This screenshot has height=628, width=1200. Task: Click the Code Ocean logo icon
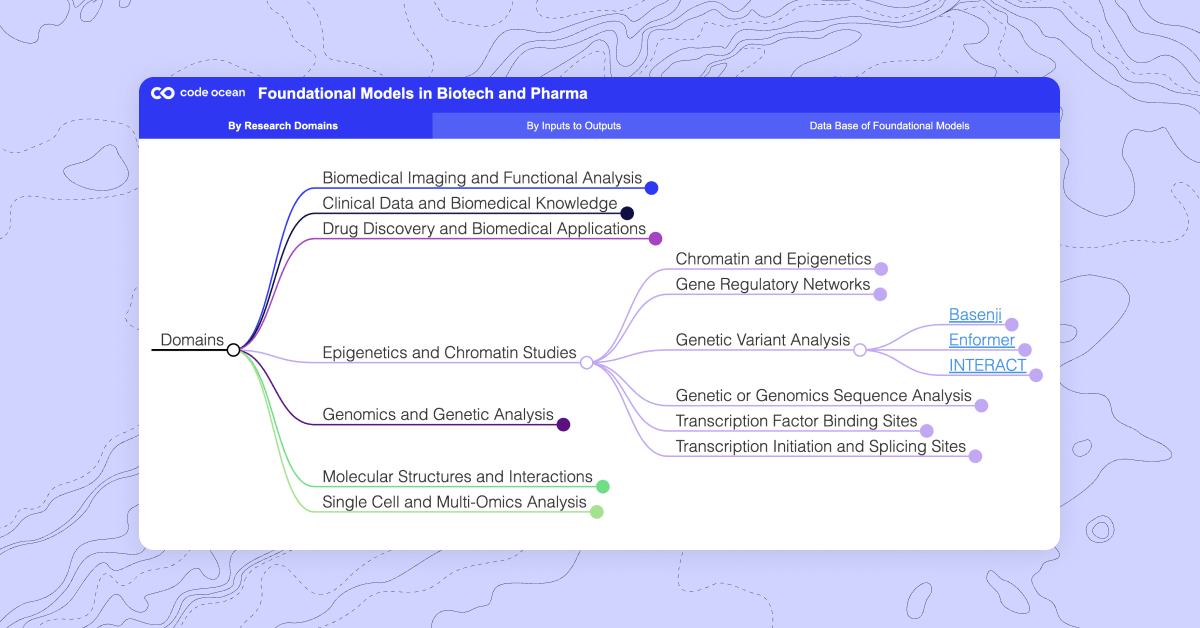pos(162,92)
